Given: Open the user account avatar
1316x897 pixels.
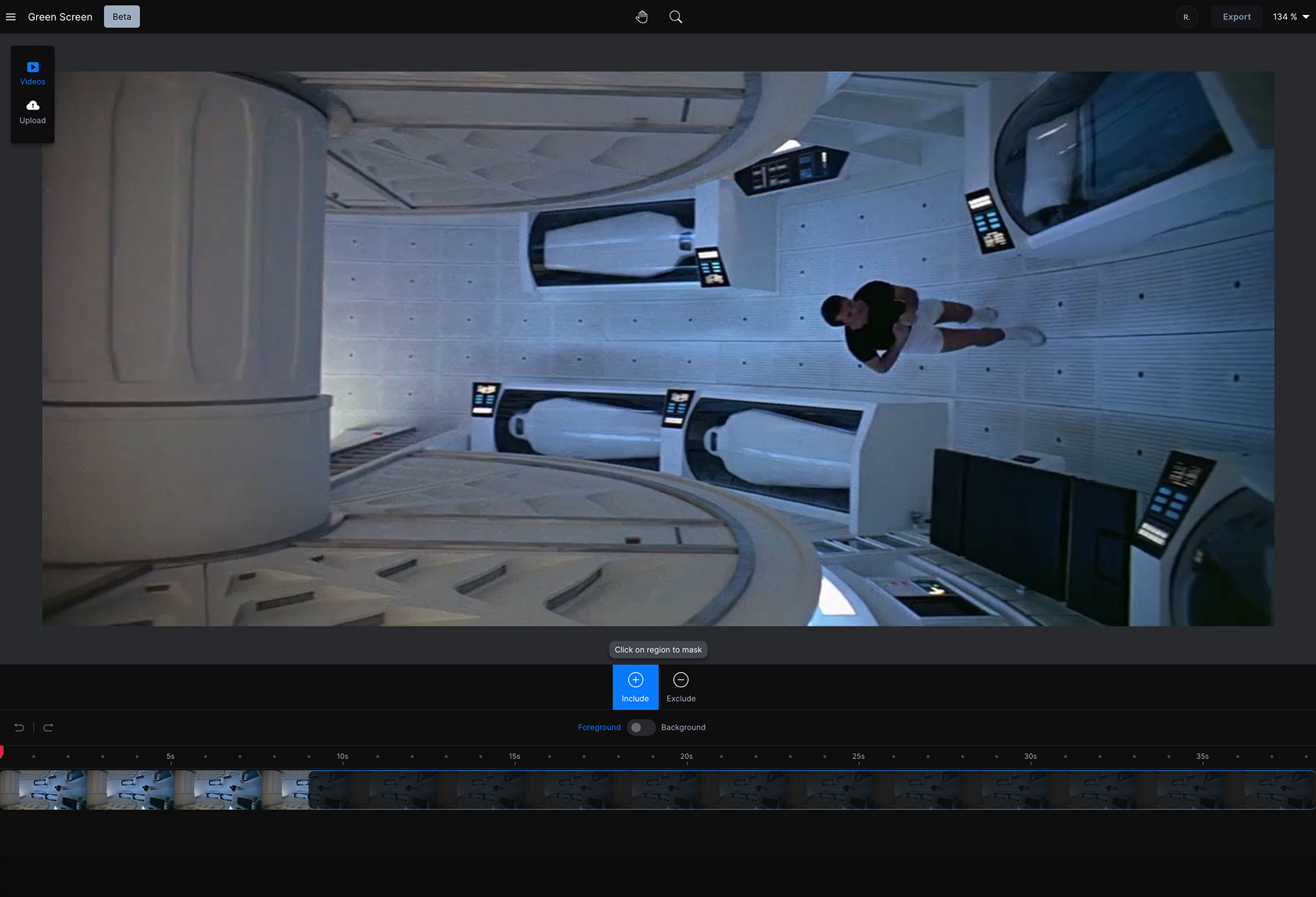Looking at the screenshot, I should click(x=1186, y=17).
